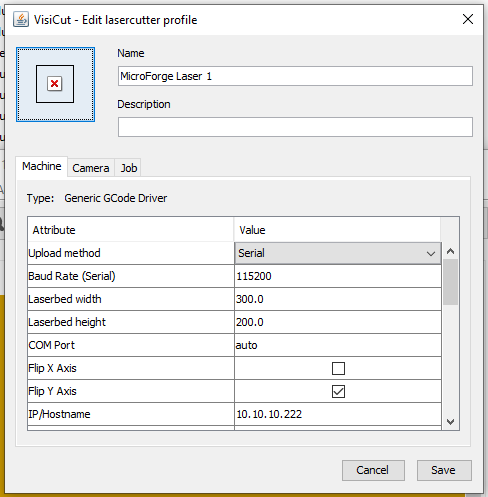Click the Attribute column header

tap(131, 230)
